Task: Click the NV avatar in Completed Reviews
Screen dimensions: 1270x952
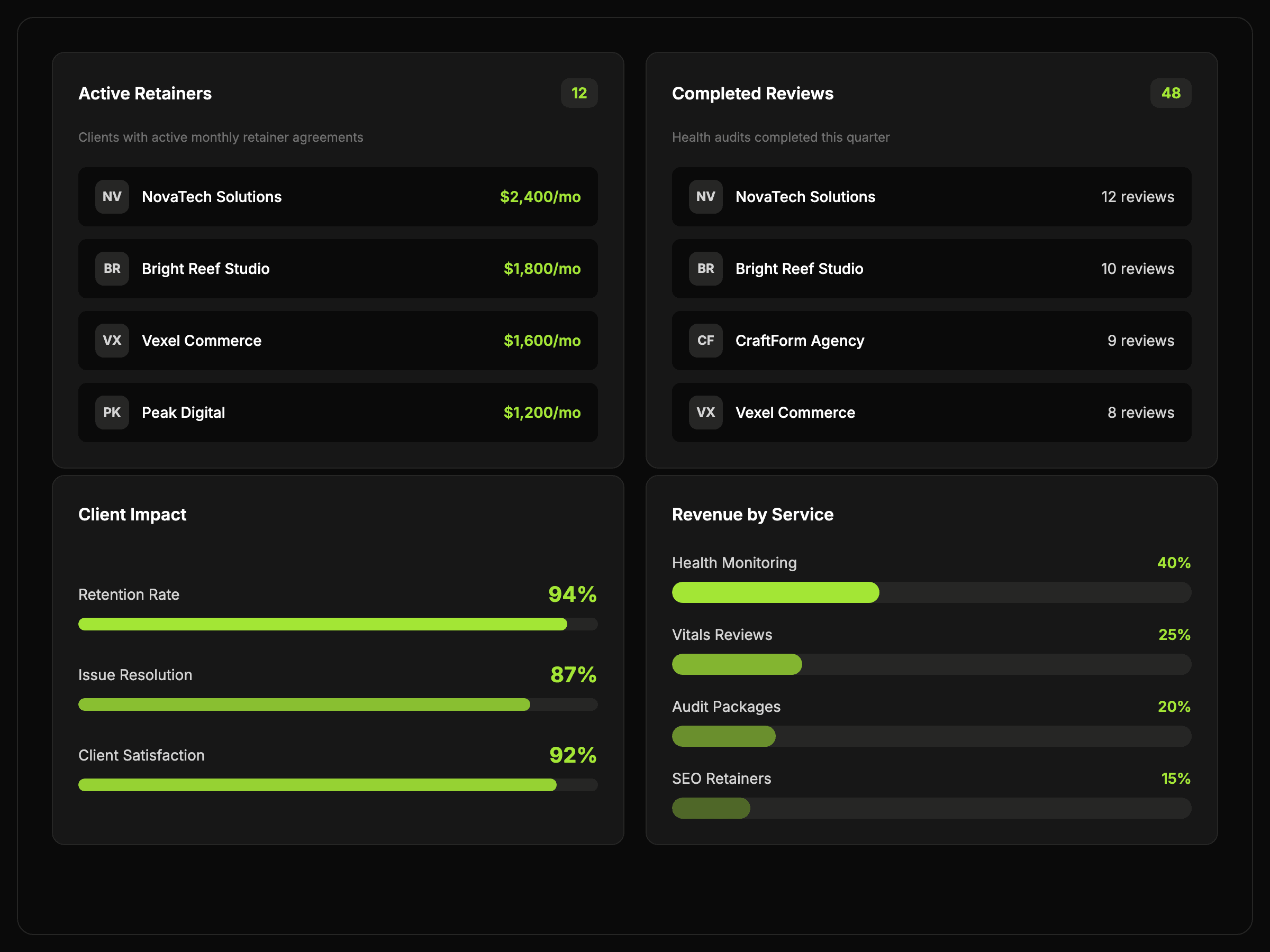Action: [x=705, y=197]
